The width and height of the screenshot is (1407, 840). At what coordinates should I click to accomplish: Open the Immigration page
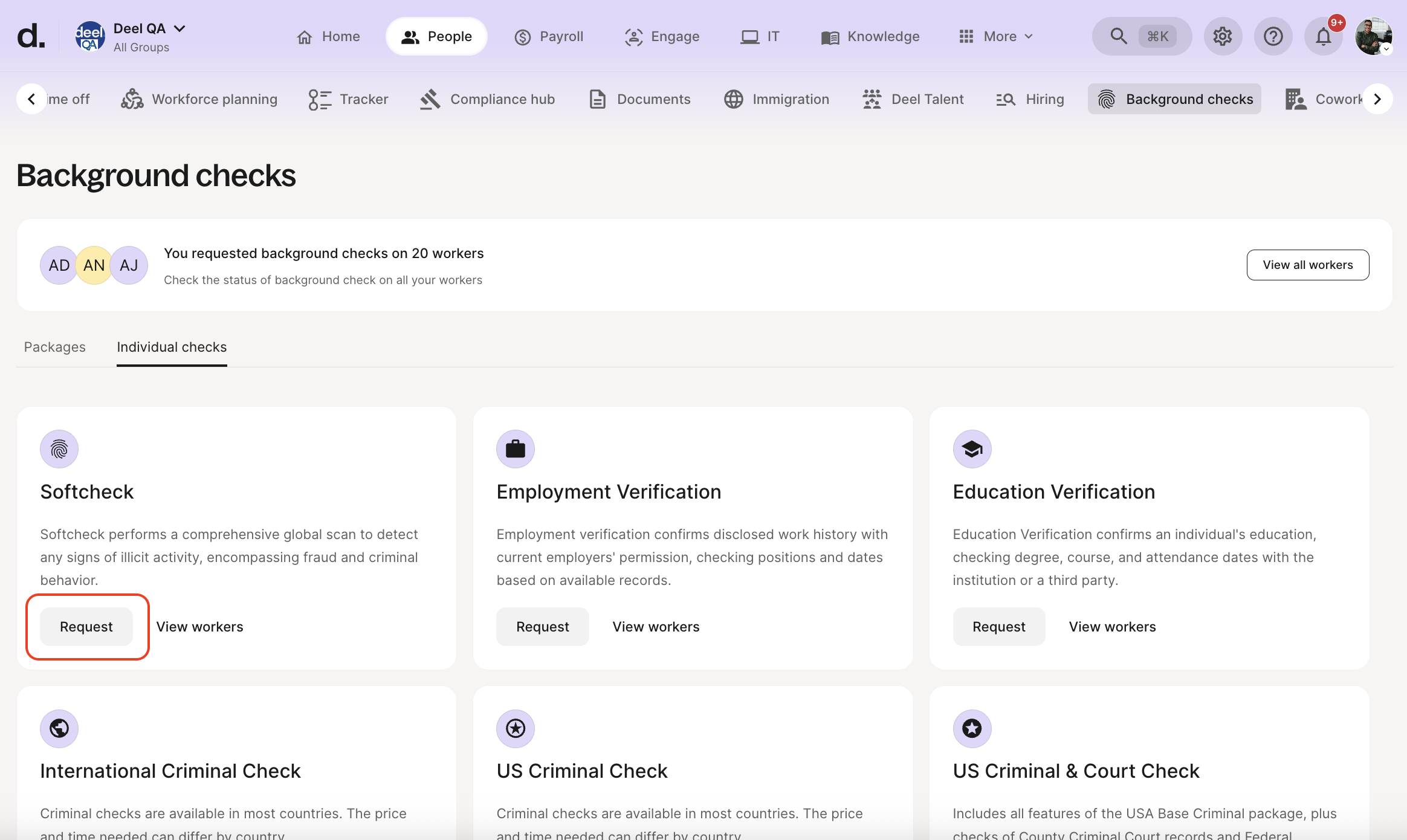coord(777,99)
